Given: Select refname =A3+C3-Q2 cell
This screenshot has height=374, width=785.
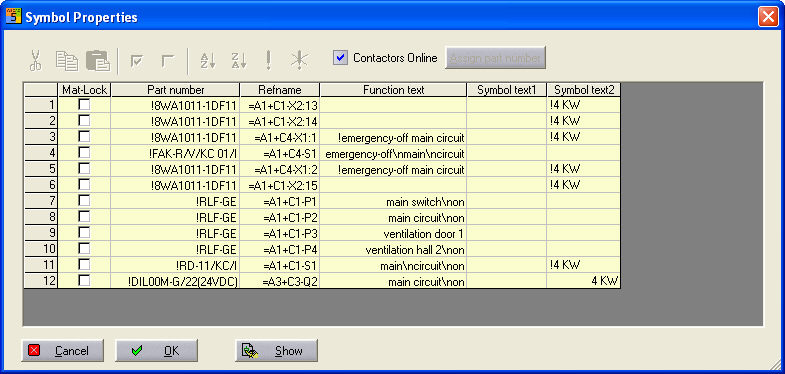Looking at the screenshot, I should pyautogui.click(x=280, y=281).
